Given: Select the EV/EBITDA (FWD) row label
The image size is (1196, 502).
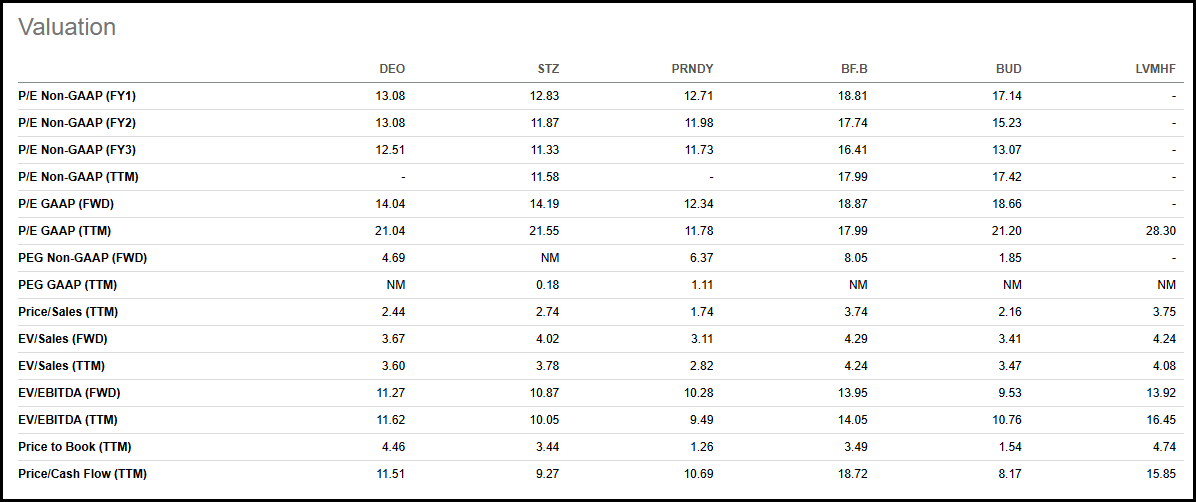Looking at the screenshot, I should [x=69, y=393].
